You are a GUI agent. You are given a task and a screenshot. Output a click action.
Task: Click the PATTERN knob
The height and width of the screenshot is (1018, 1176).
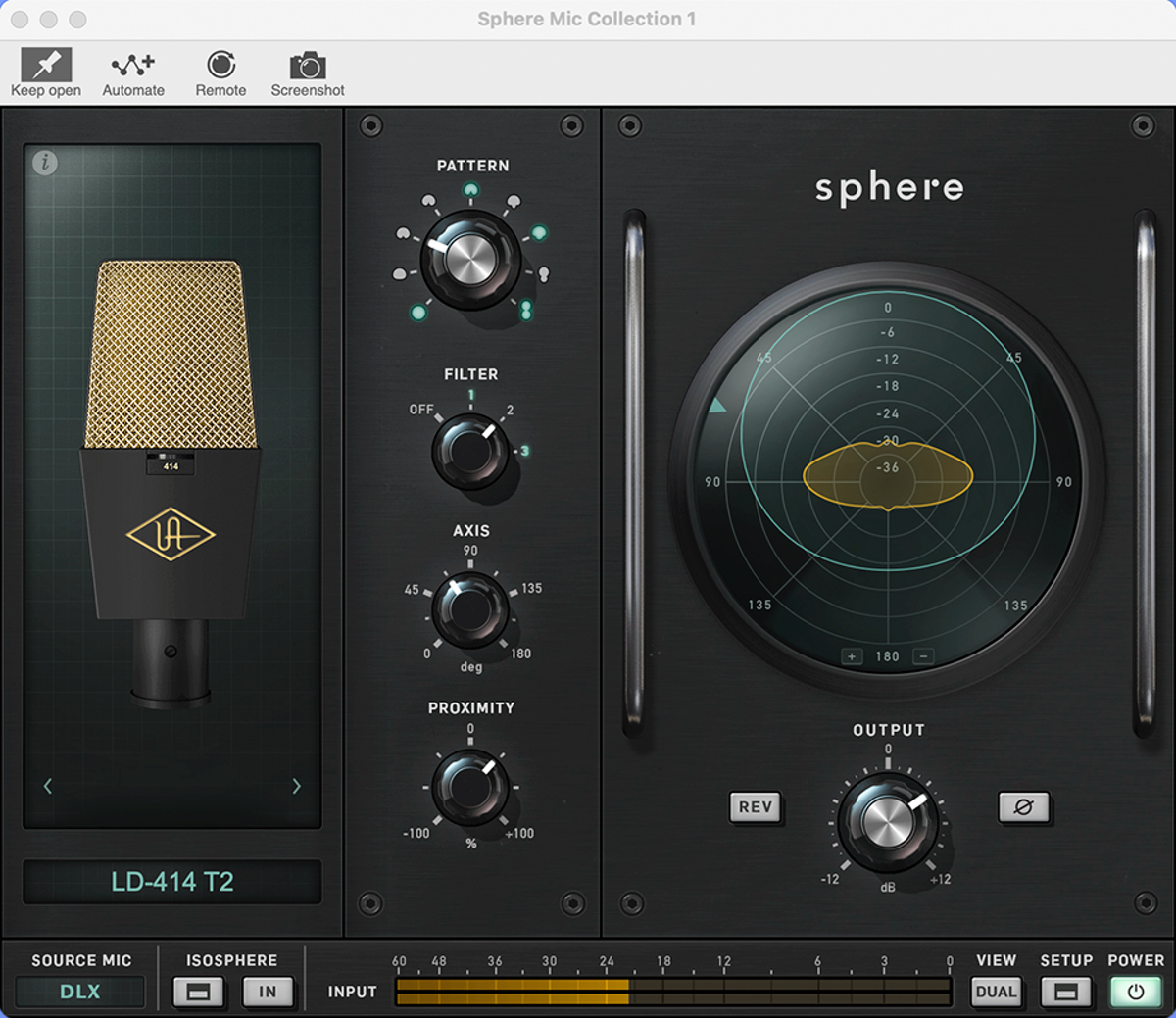click(470, 259)
